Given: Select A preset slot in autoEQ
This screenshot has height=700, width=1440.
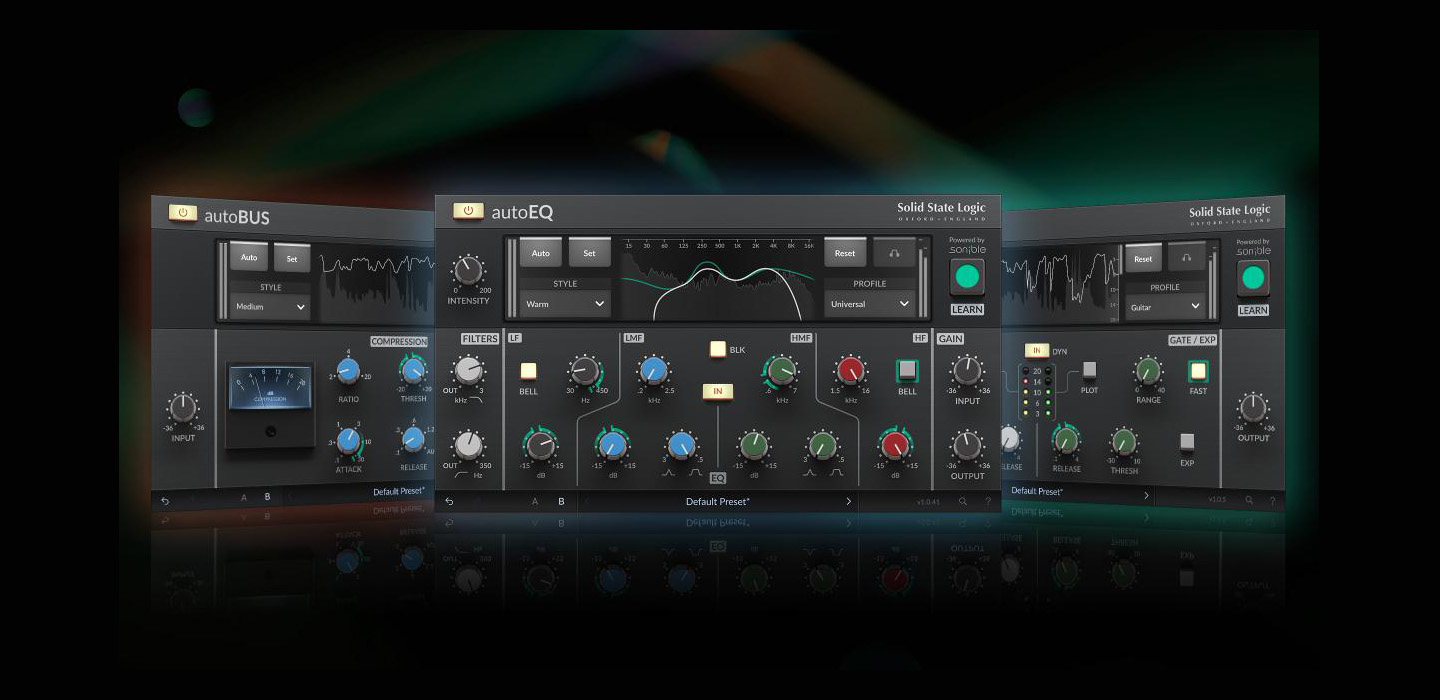Looking at the screenshot, I should 535,502.
